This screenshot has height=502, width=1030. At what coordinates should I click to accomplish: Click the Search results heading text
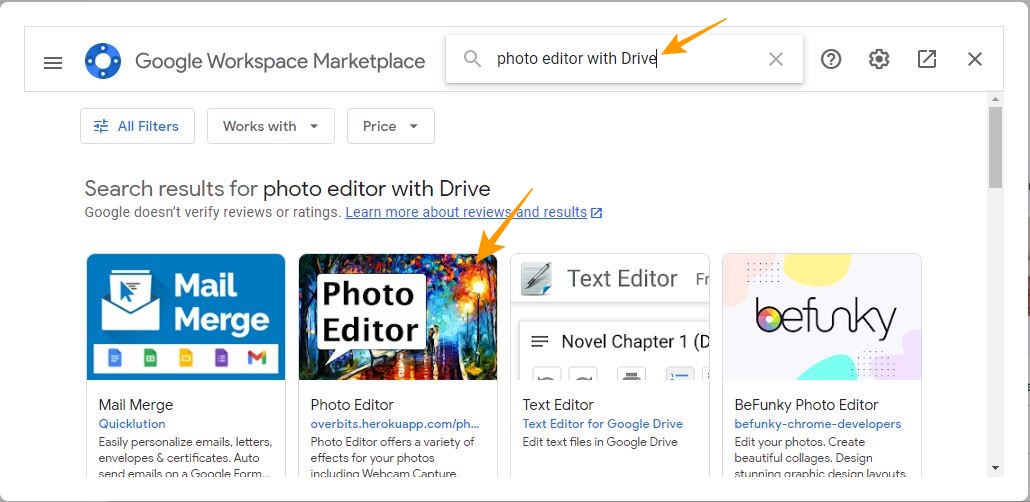click(x=288, y=189)
